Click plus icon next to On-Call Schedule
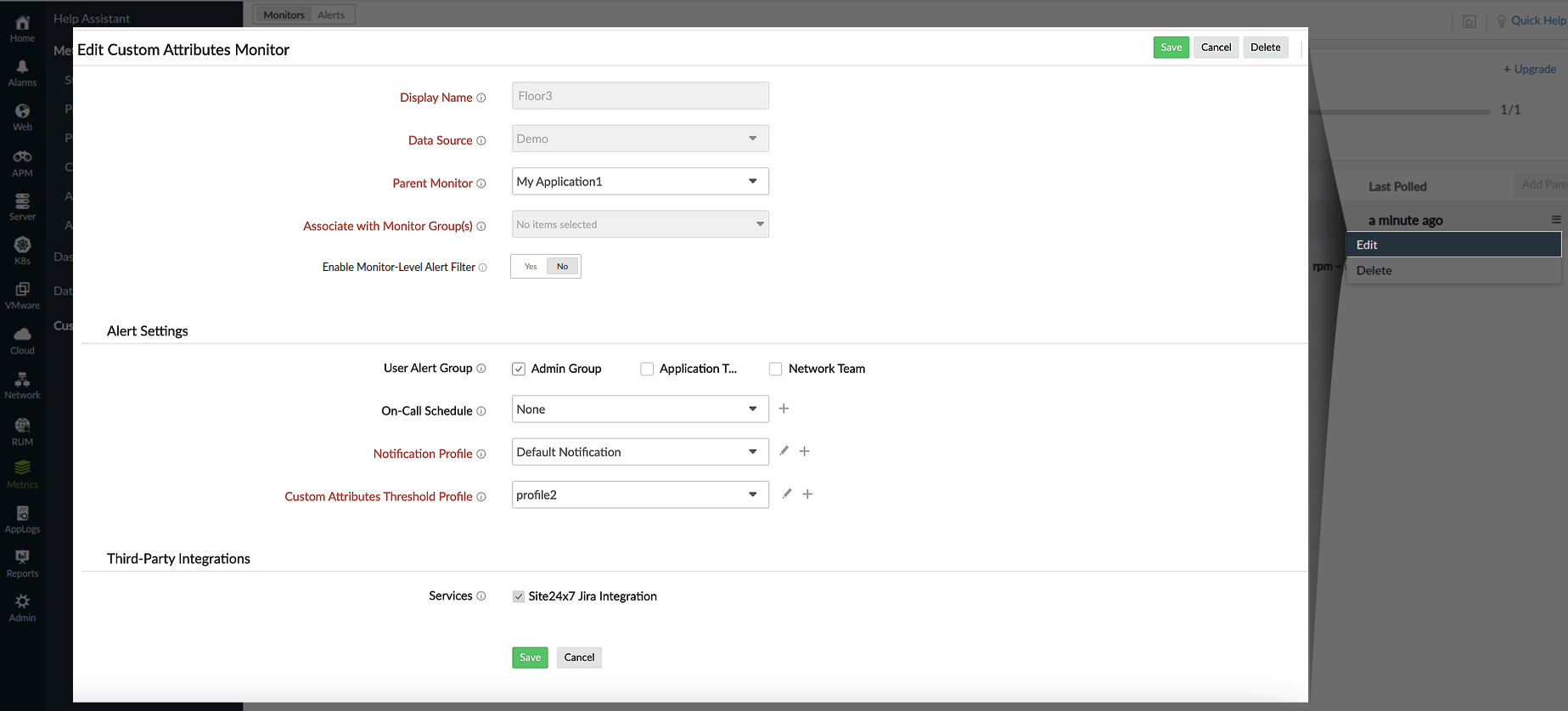Image resolution: width=1568 pixels, height=711 pixels. [784, 409]
